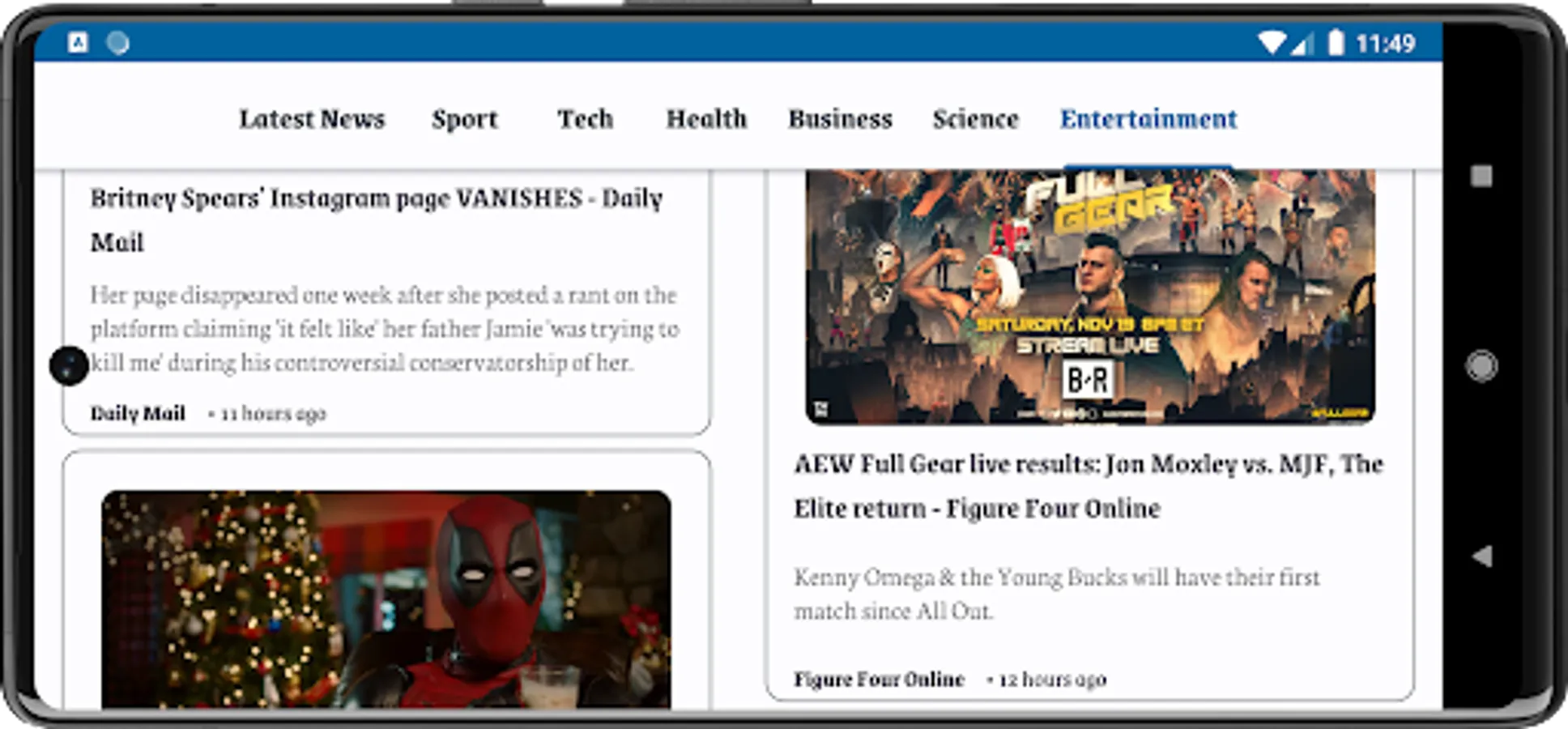Tap the keyboard notification icon in status bar
Screen dimensions: 1568x729
[78, 42]
